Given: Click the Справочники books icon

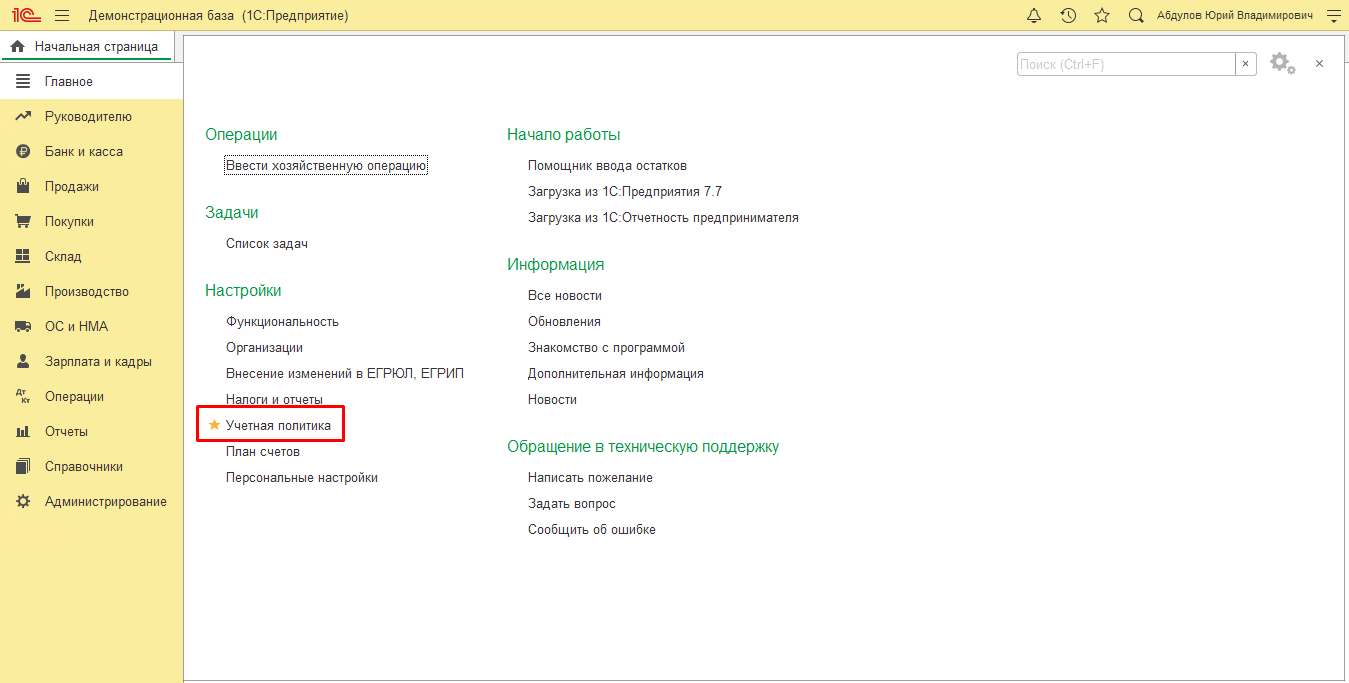Looking at the screenshot, I should point(23,466).
